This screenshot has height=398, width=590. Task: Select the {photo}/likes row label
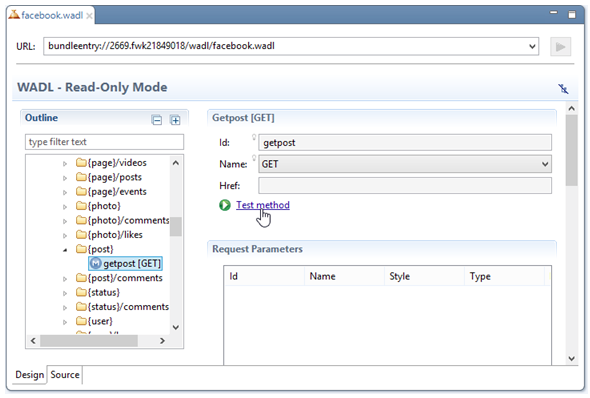pos(115,235)
